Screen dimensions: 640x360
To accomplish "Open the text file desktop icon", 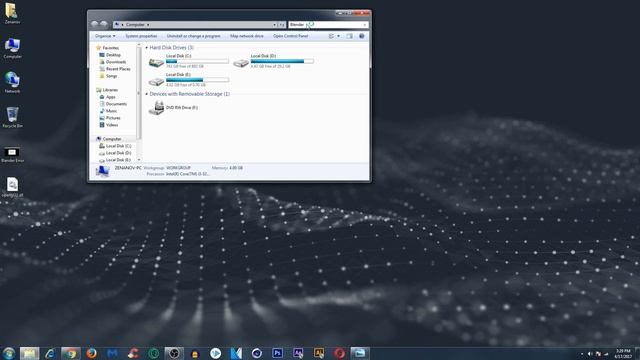I will click(12, 187).
